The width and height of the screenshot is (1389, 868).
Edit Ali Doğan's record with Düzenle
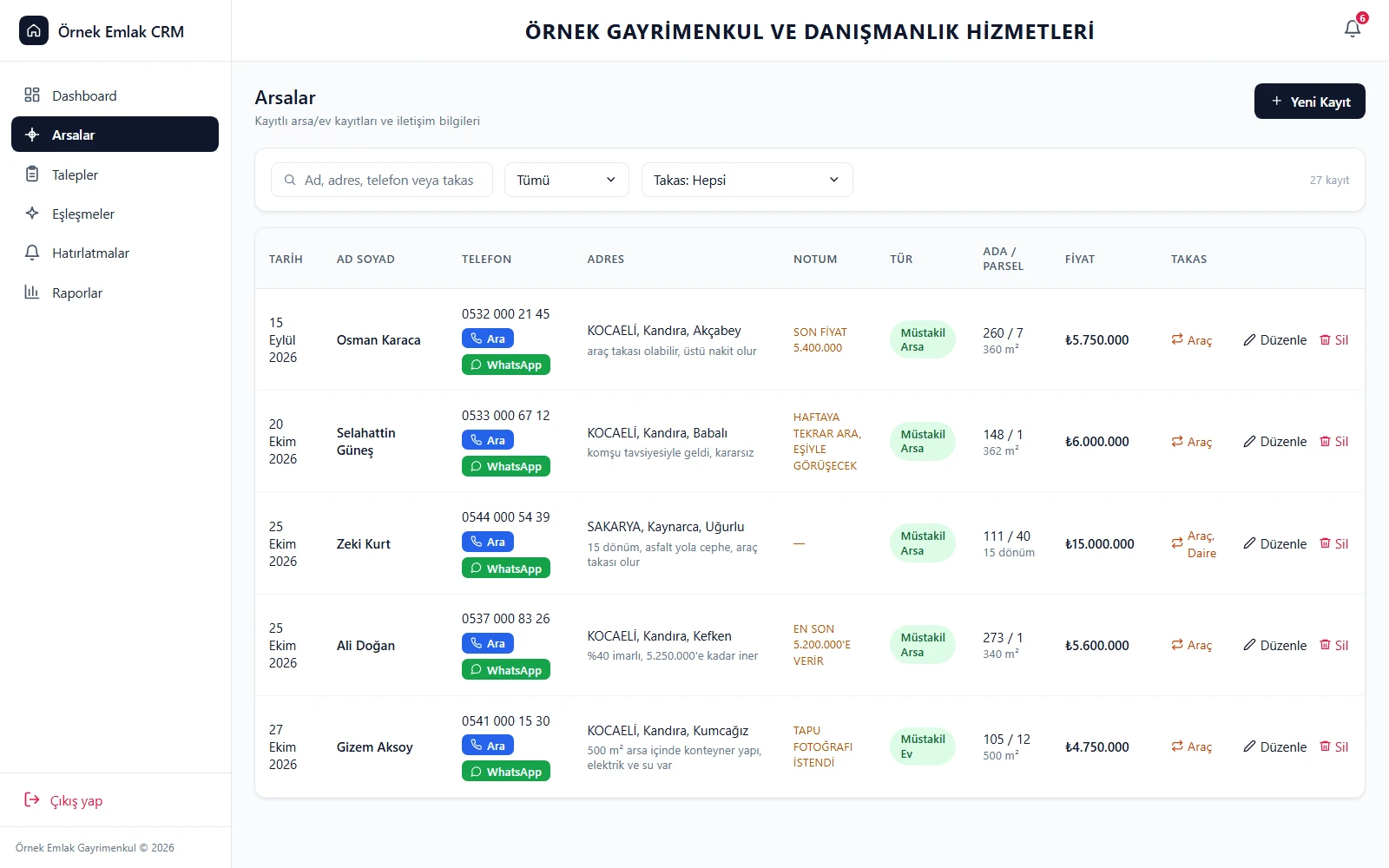point(1274,645)
